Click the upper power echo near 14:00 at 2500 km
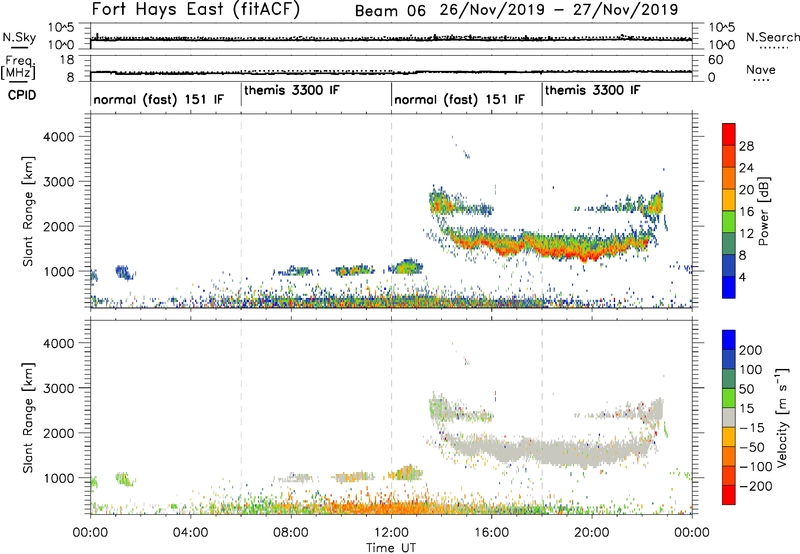 [x=440, y=203]
